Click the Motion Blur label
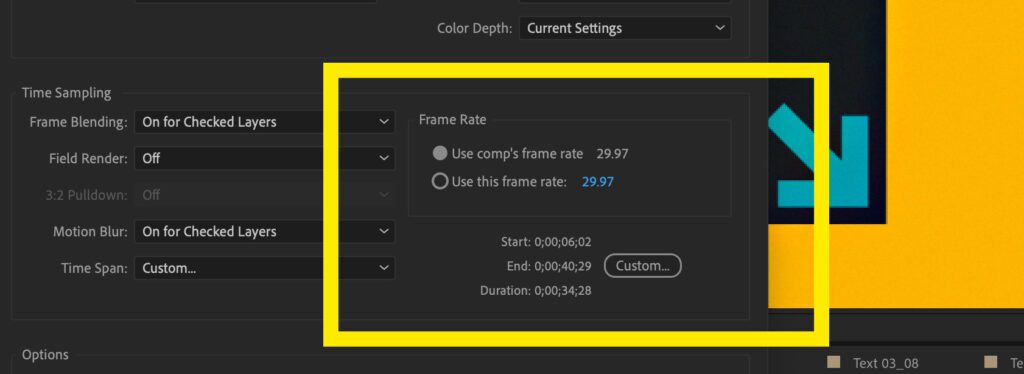The height and width of the screenshot is (374, 1024). tap(91, 232)
